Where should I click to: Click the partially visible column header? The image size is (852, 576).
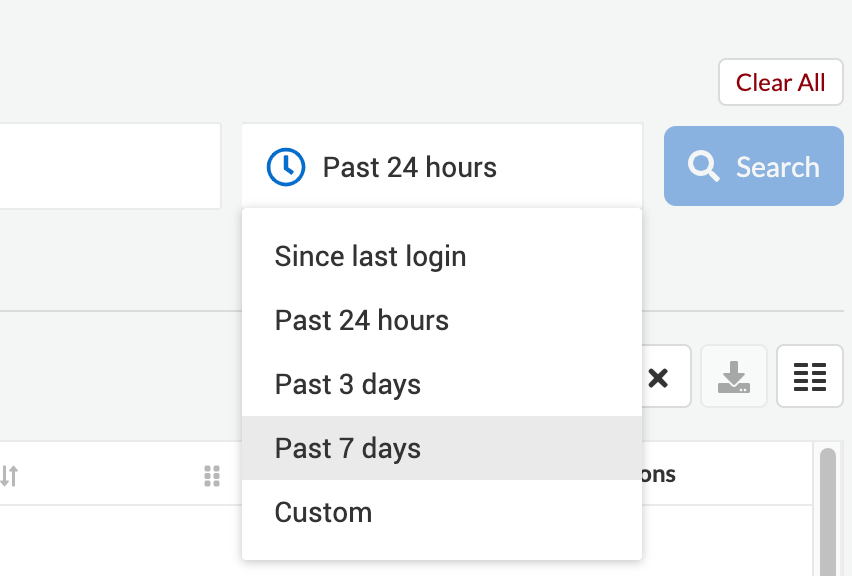pyautogui.click(x=660, y=474)
